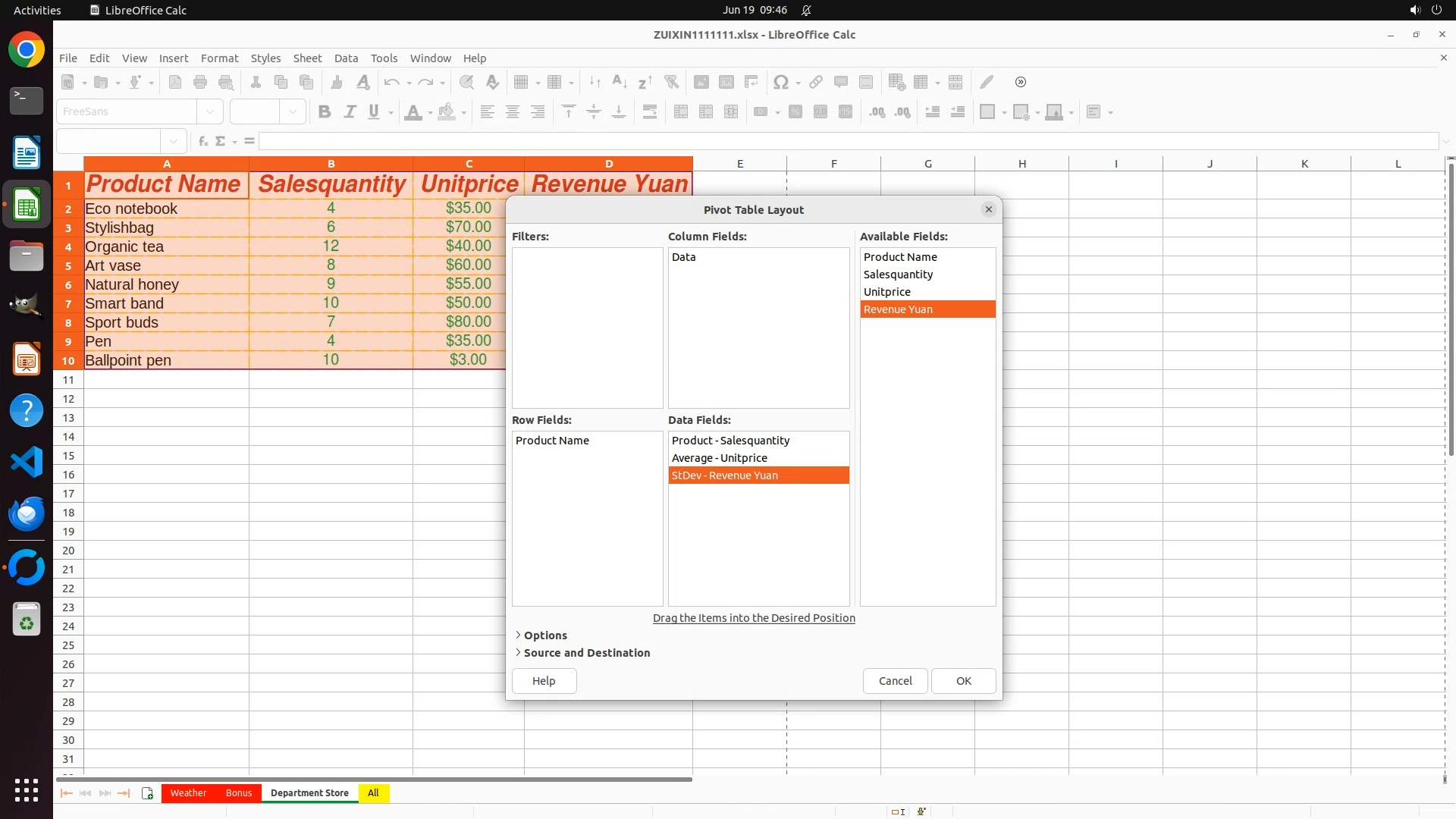The image size is (1456, 819).
Task: Click the Sort Ascending toolbar icon
Action: click(620, 82)
